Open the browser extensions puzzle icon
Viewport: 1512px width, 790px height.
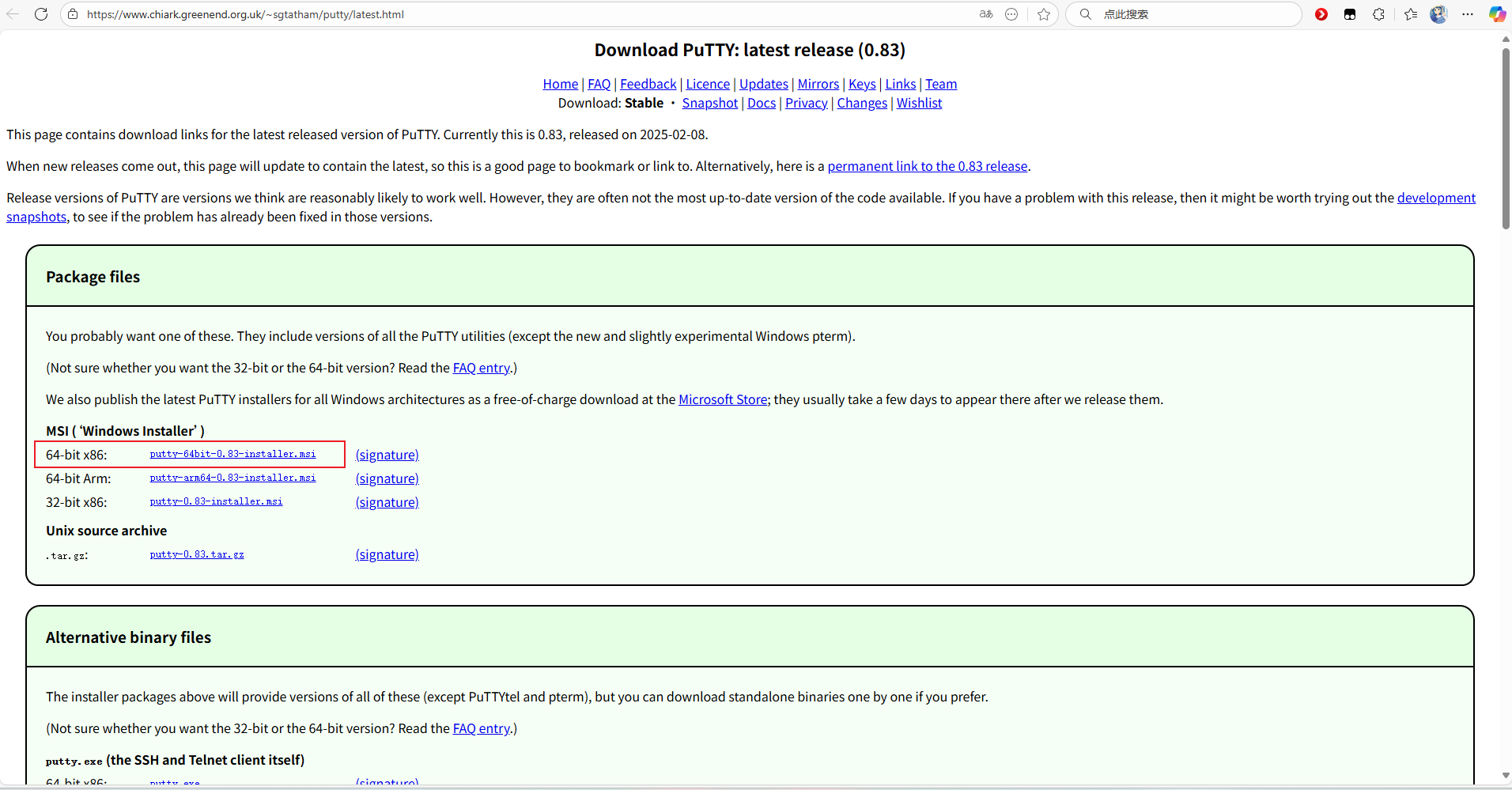click(x=1378, y=14)
